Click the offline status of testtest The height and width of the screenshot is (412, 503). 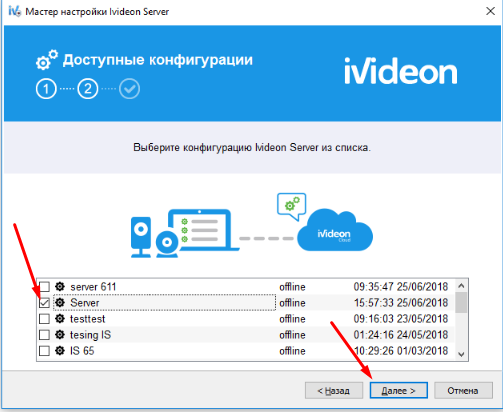292,319
